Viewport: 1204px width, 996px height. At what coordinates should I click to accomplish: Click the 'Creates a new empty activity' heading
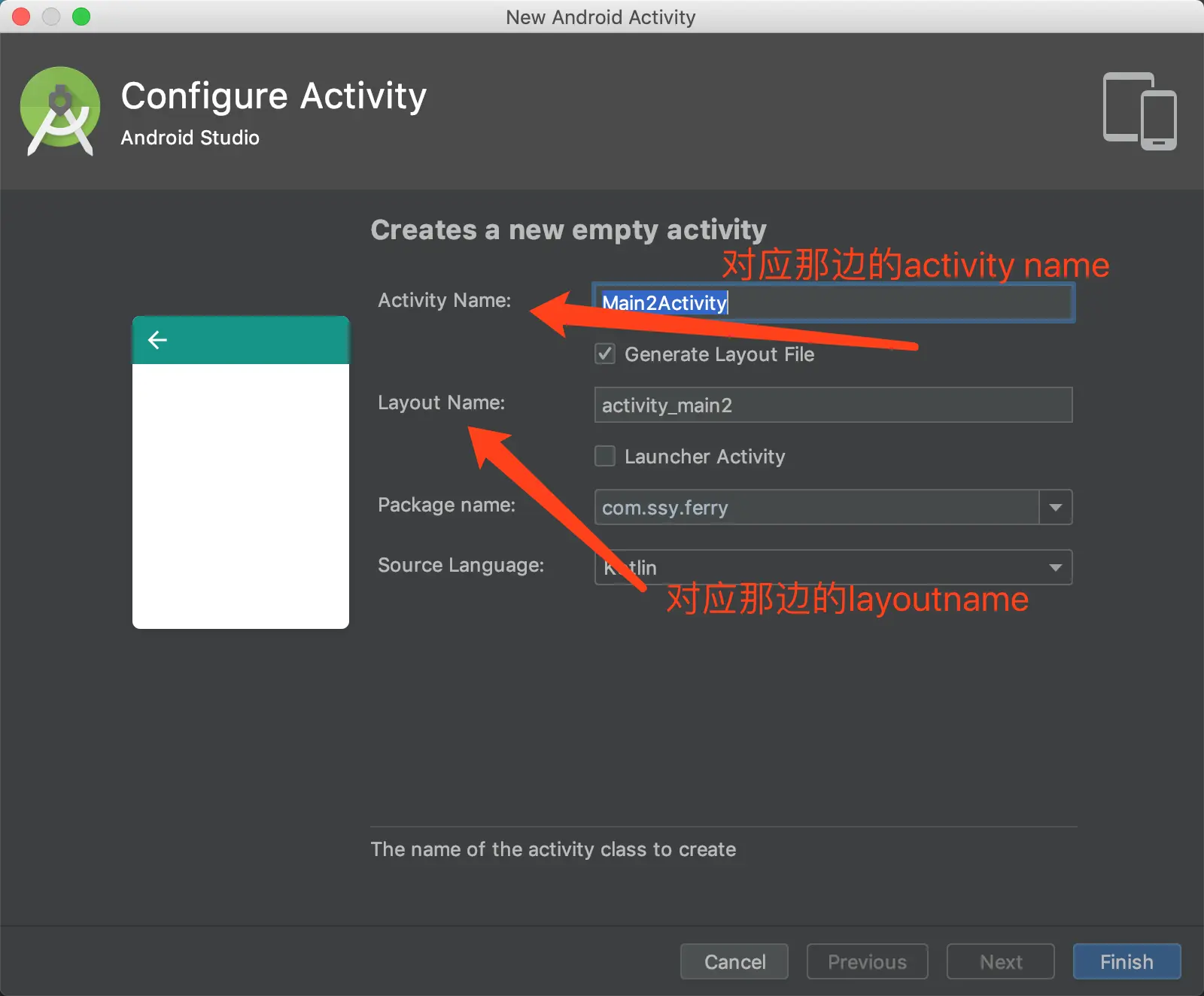568,229
